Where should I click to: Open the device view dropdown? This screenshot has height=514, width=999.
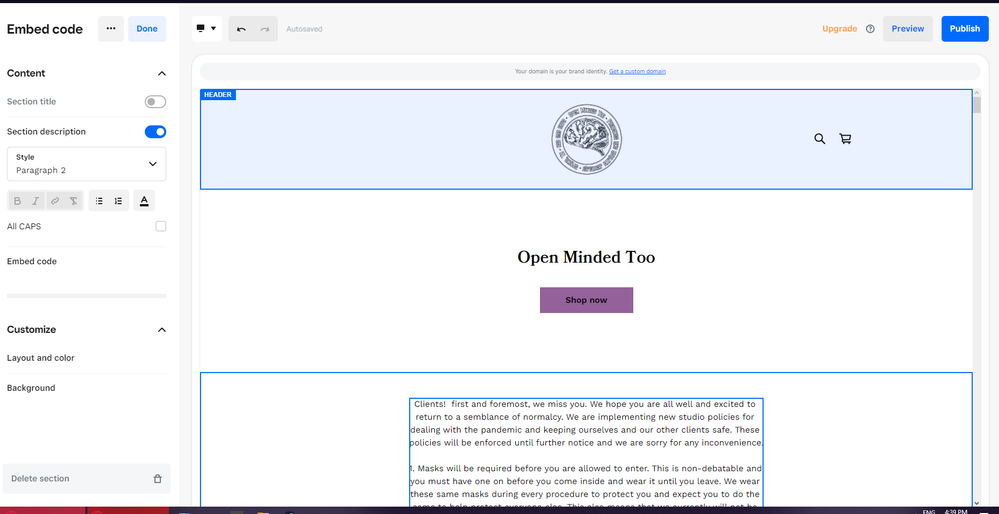pyautogui.click(x=207, y=29)
